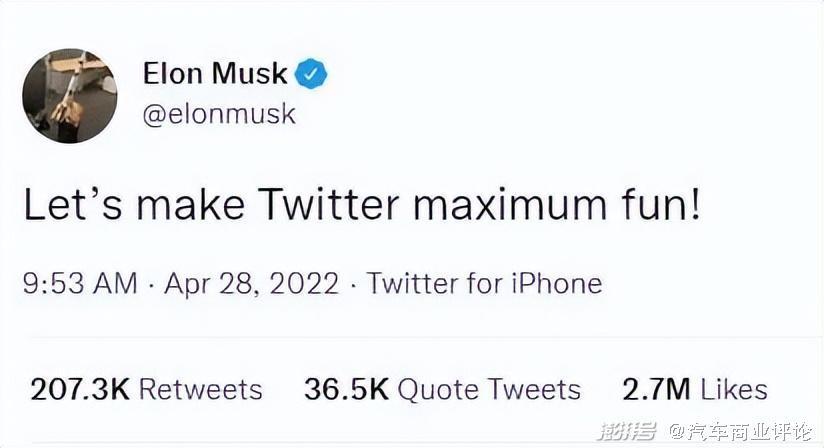The width and height of the screenshot is (824, 448).
Task: Click the @汽车商业评论 watermark text
Action: (741, 432)
